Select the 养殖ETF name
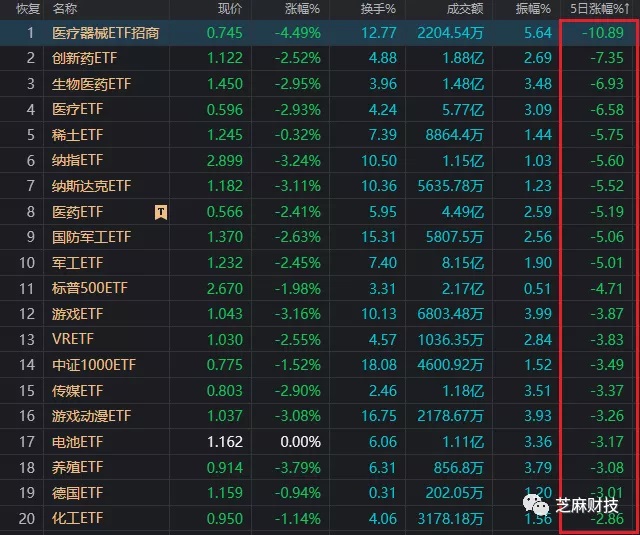640x535 pixels. coord(77,467)
